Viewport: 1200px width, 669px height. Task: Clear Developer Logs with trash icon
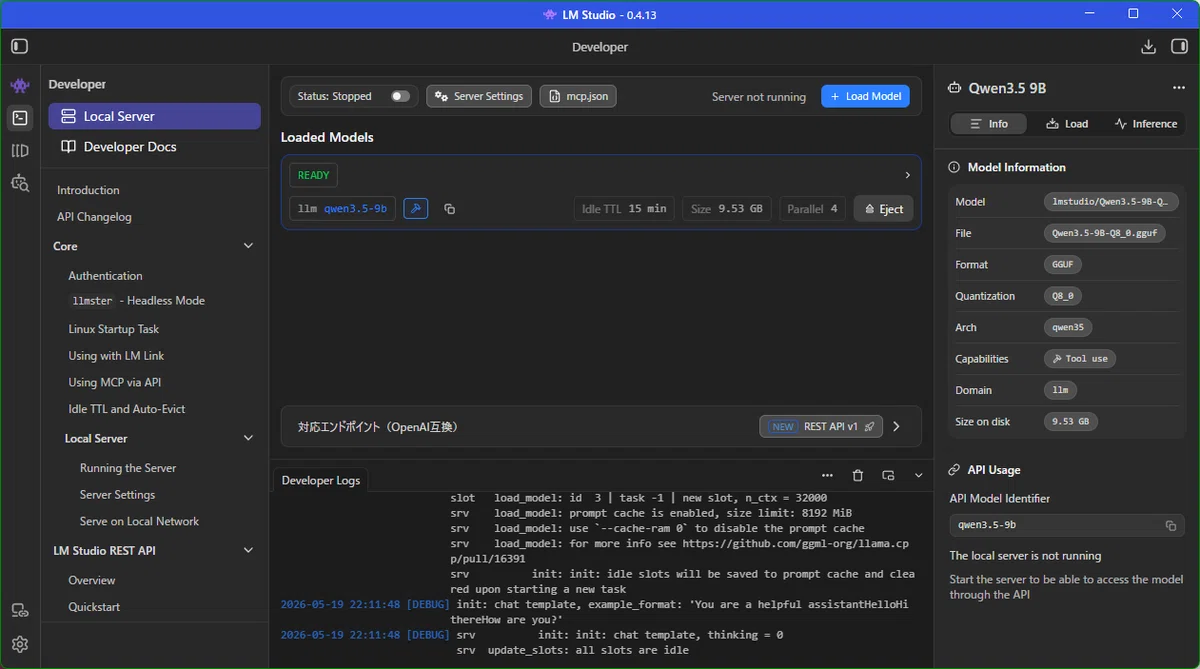858,476
